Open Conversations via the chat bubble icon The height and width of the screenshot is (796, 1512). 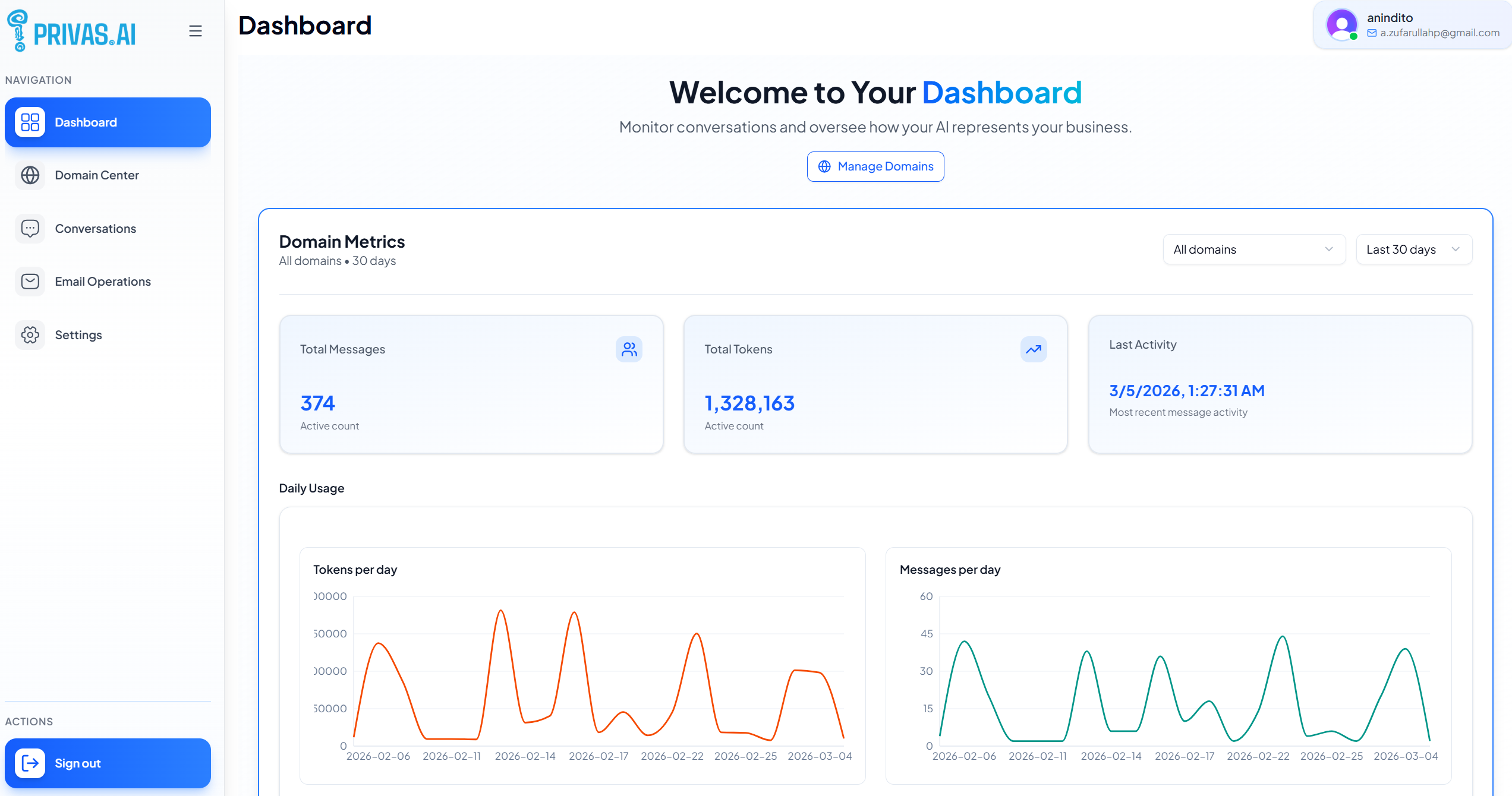29,228
